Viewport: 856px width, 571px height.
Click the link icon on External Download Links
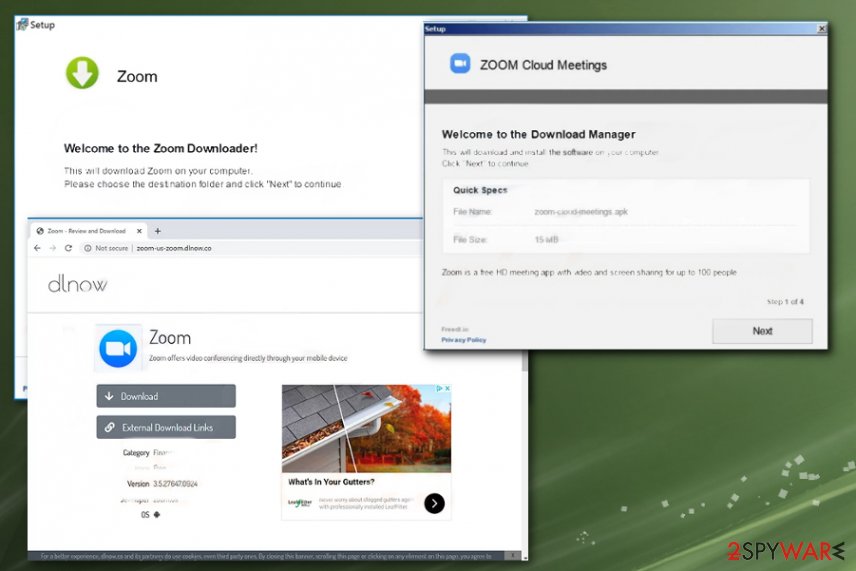(110, 427)
